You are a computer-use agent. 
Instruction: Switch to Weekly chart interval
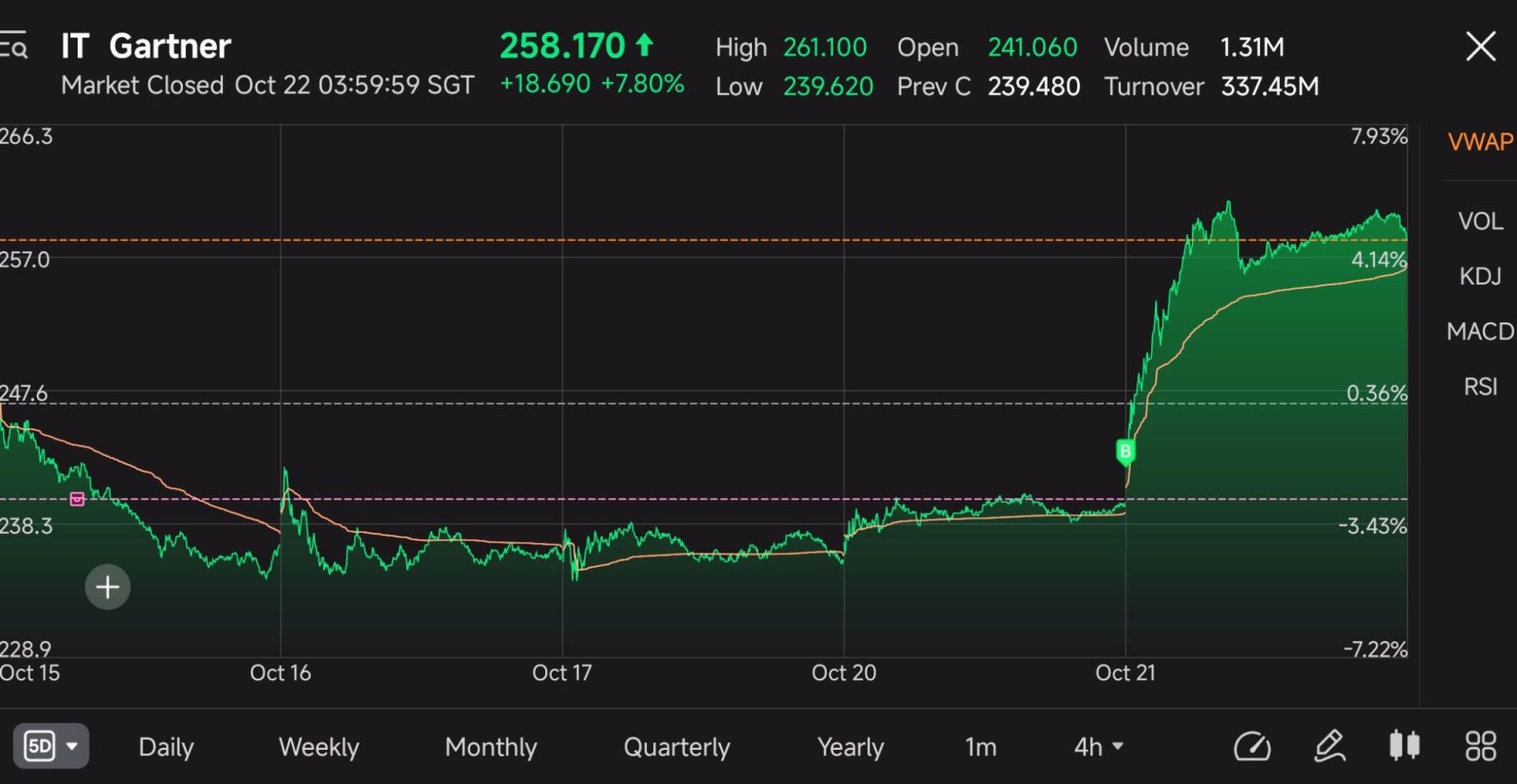click(x=319, y=747)
